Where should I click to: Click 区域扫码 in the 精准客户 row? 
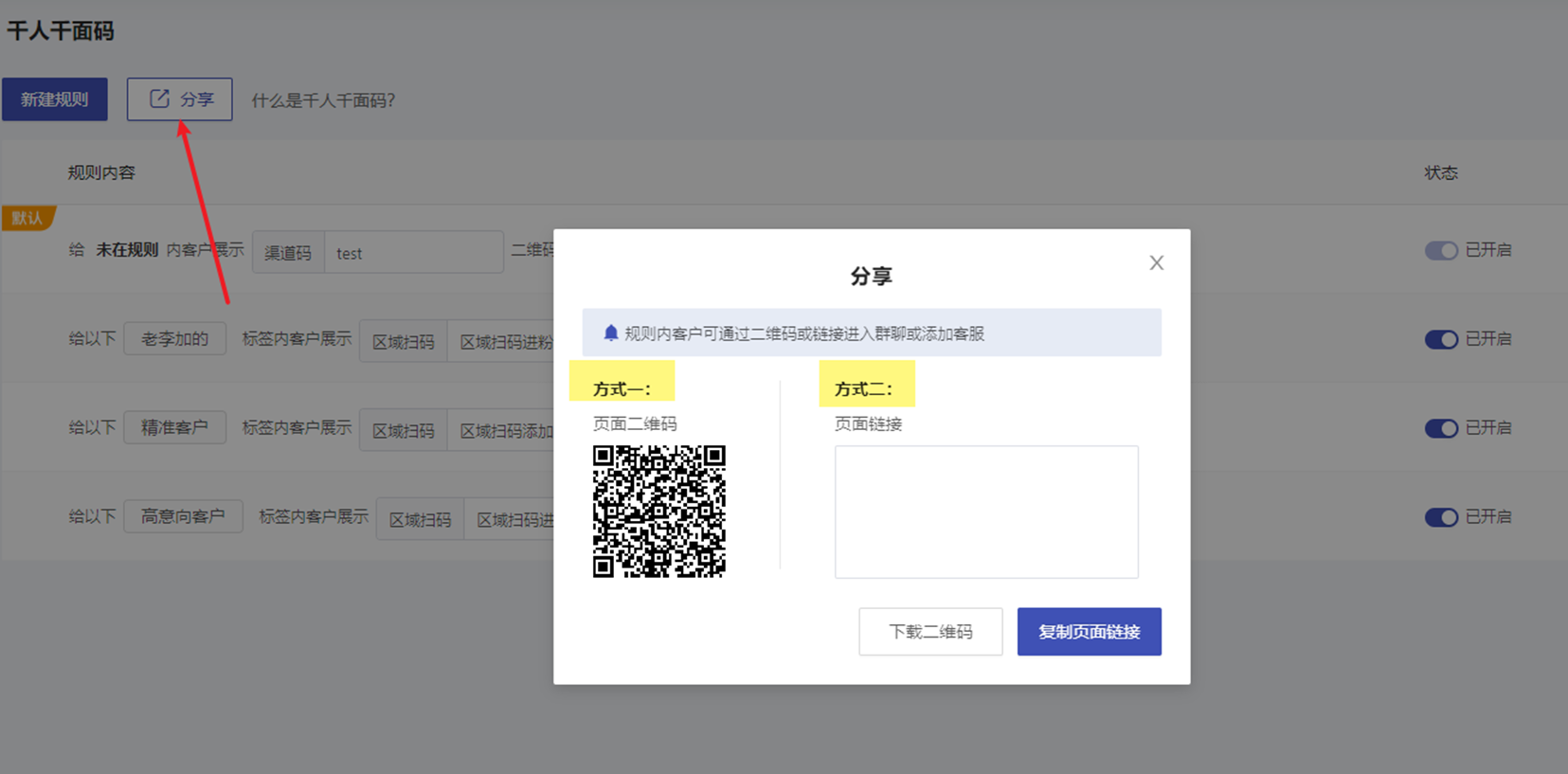coord(404,431)
